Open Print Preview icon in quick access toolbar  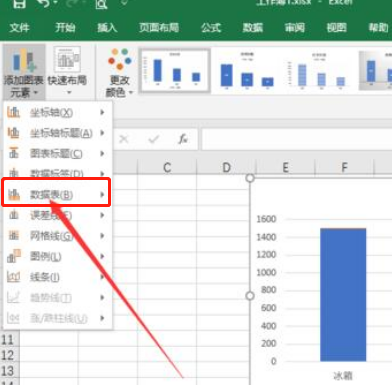point(101,3)
